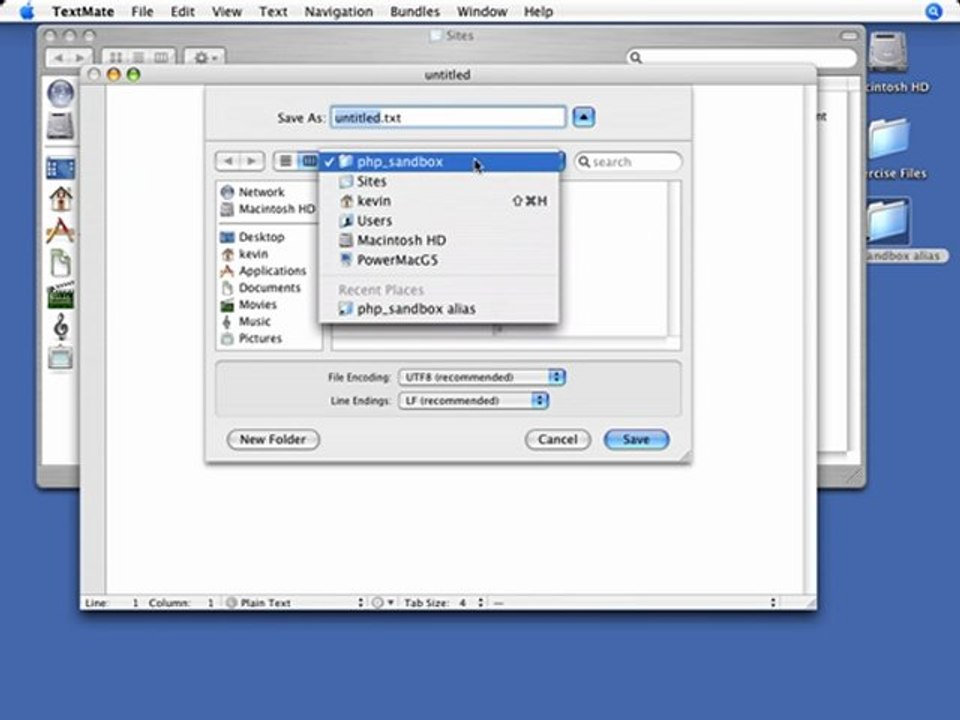Image resolution: width=960 pixels, height=720 pixels.
Task: Choose php_sandbox alias under Recent Places
Action: (439, 309)
